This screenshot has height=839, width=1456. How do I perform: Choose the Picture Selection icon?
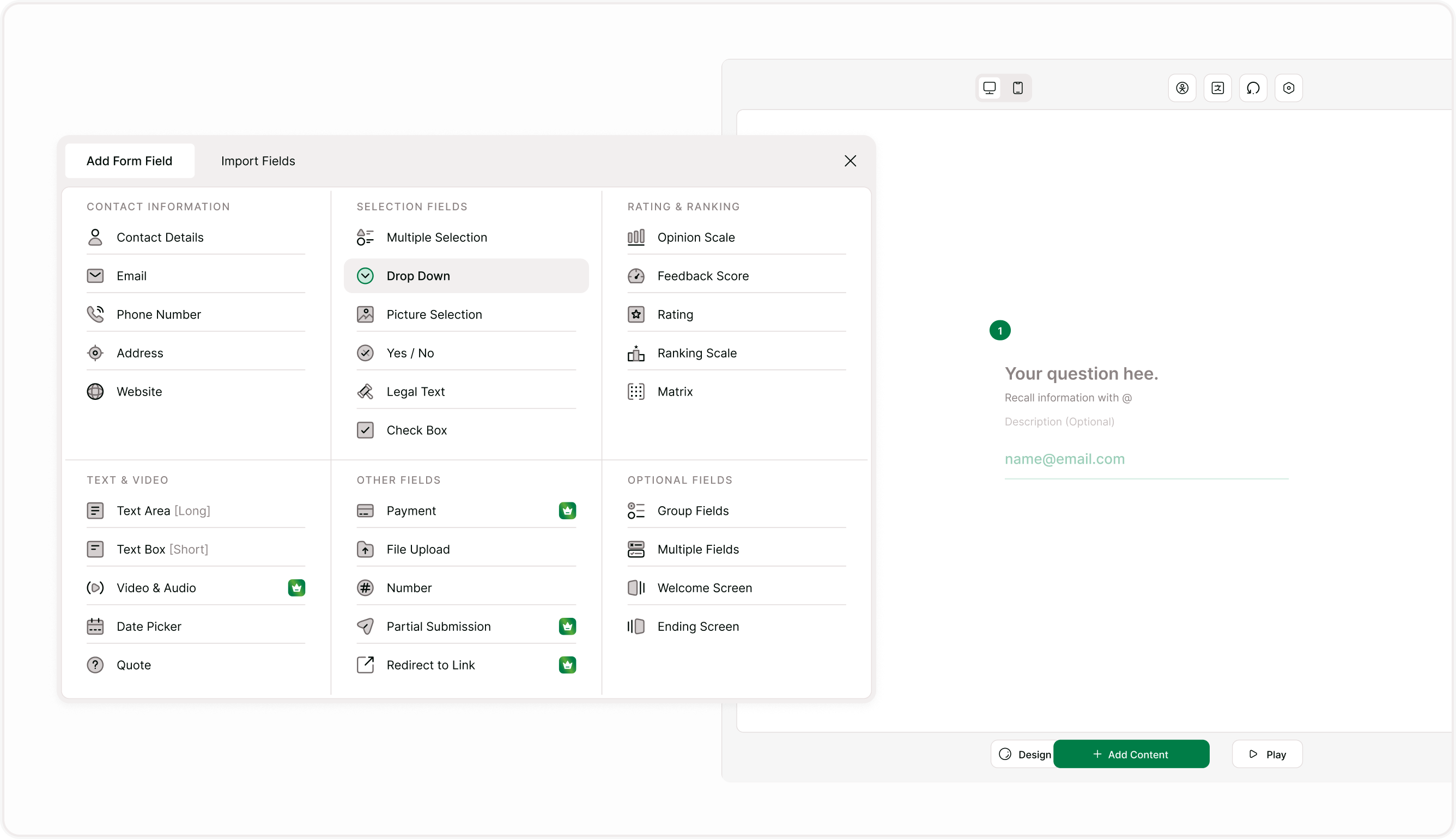tap(365, 315)
